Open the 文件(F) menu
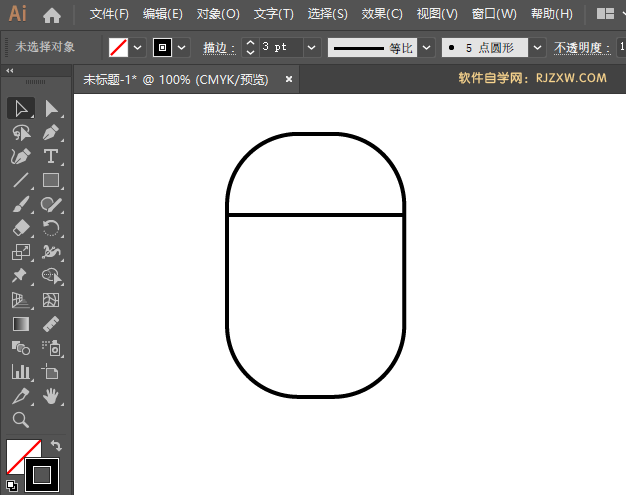 coord(109,15)
